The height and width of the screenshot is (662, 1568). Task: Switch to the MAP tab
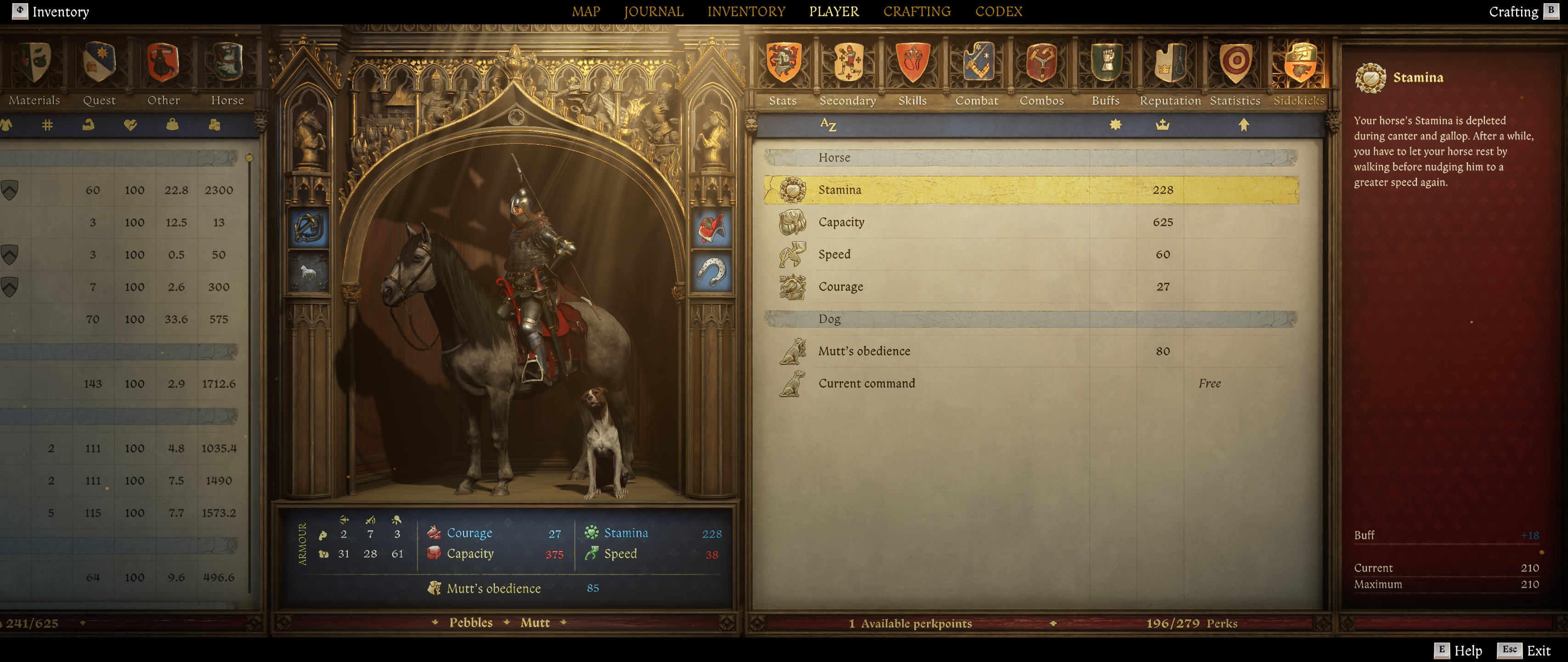point(586,11)
